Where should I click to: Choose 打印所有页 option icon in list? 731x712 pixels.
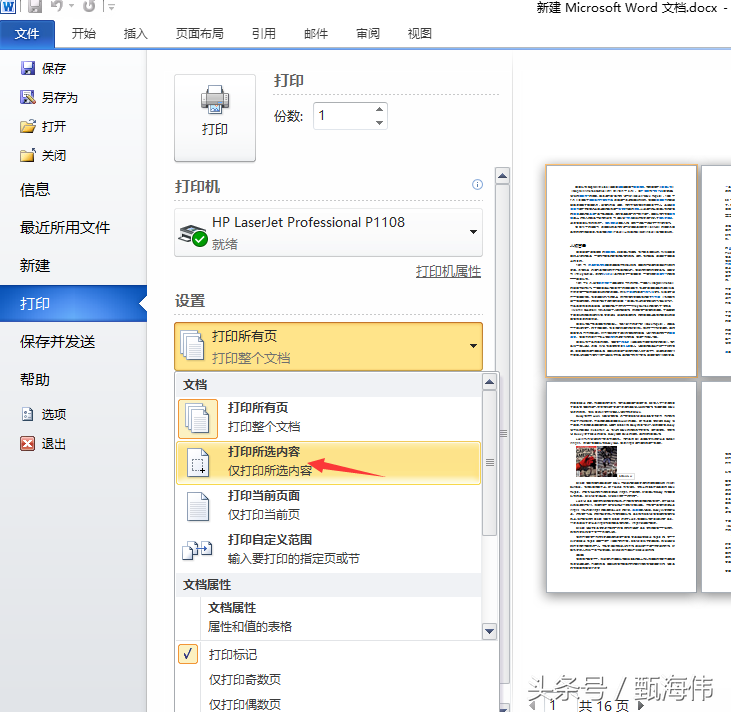(198, 419)
